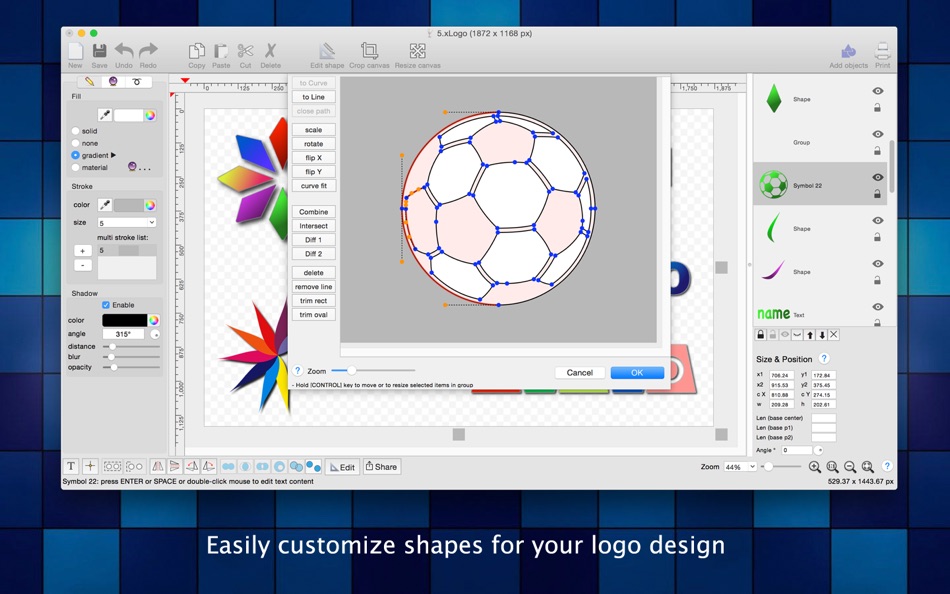Select the material fill radio button

pos(76,167)
